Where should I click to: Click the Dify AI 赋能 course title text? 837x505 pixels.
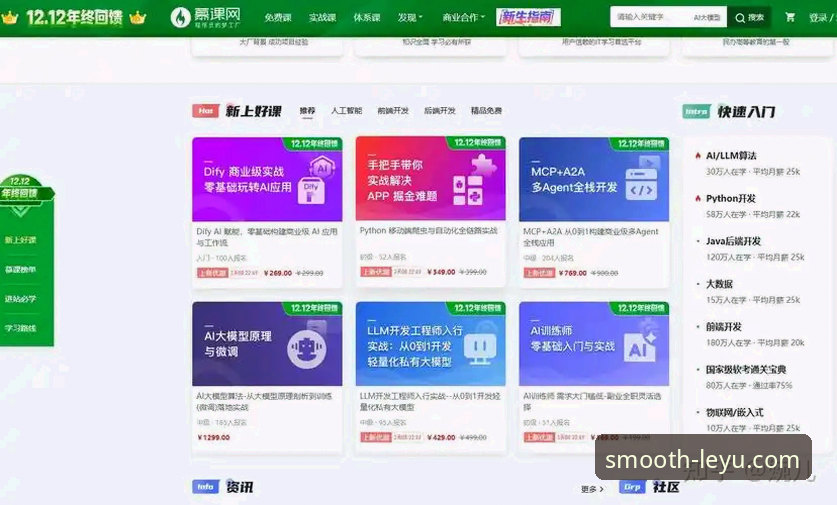[x=267, y=237]
